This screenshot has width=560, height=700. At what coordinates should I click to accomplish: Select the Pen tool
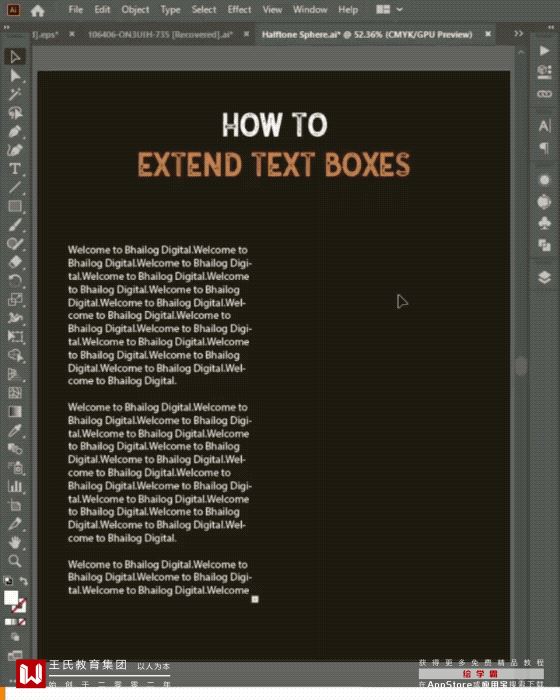15,132
